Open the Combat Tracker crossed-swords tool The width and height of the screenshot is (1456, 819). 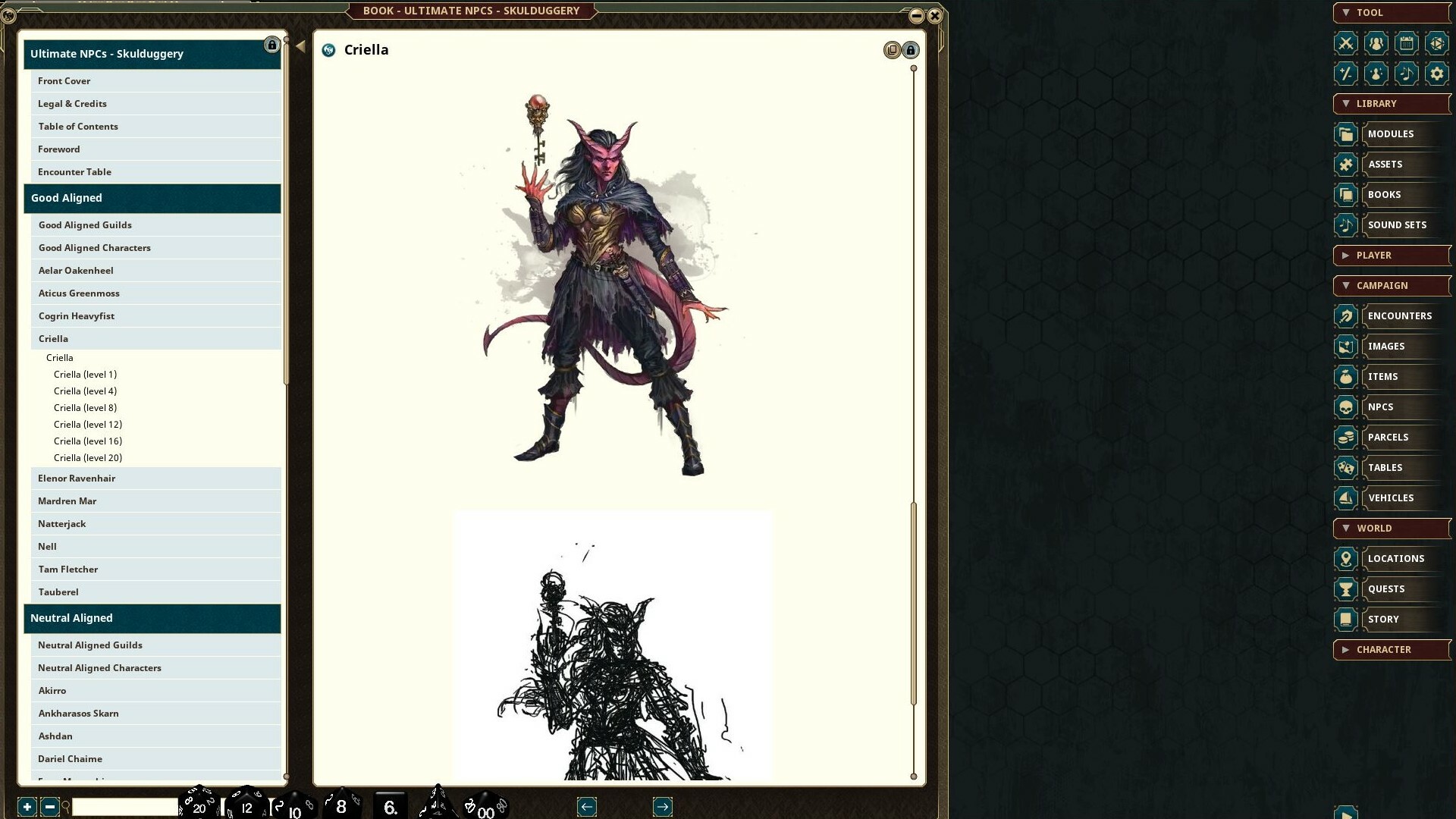[1346, 44]
